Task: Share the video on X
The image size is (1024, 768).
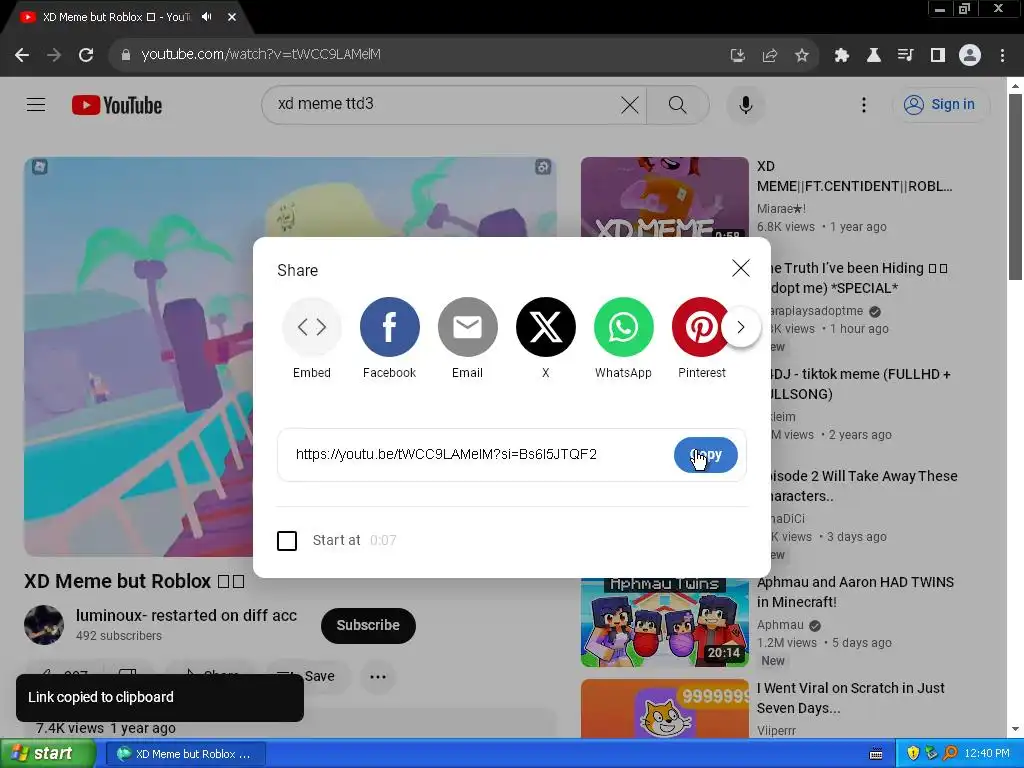Action: [x=545, y=327]
